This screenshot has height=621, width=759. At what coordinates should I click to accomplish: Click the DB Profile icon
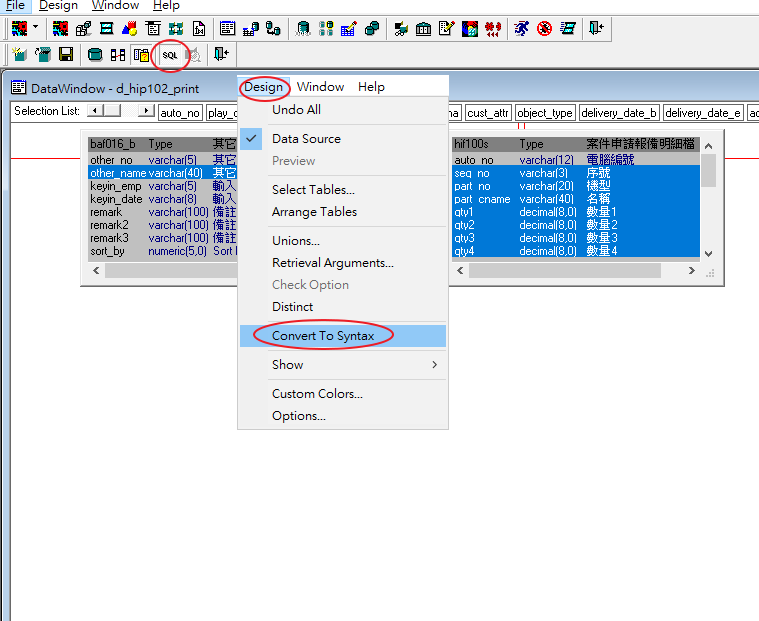coord(326,29)
